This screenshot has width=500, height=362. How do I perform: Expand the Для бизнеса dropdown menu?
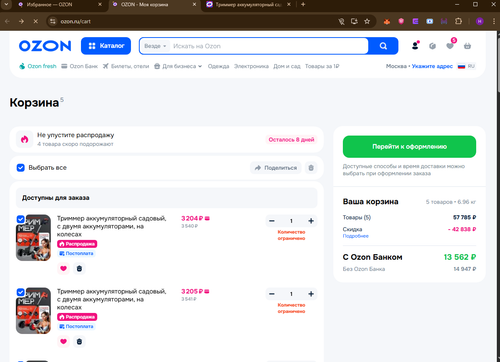(x=178, y=66)
